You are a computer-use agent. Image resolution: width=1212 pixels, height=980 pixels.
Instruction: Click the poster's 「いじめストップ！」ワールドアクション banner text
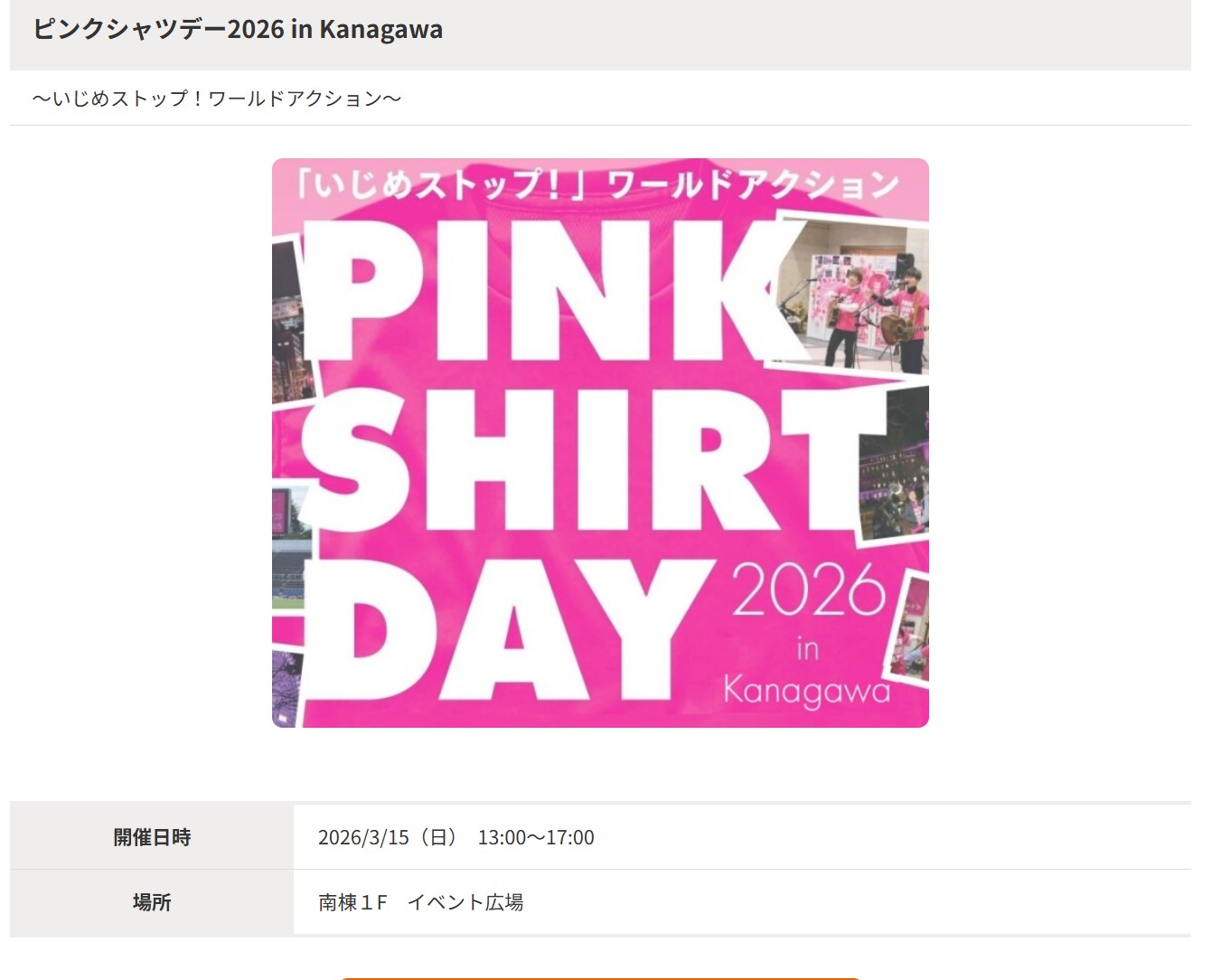pyautogui.click(x=598, y=184)
